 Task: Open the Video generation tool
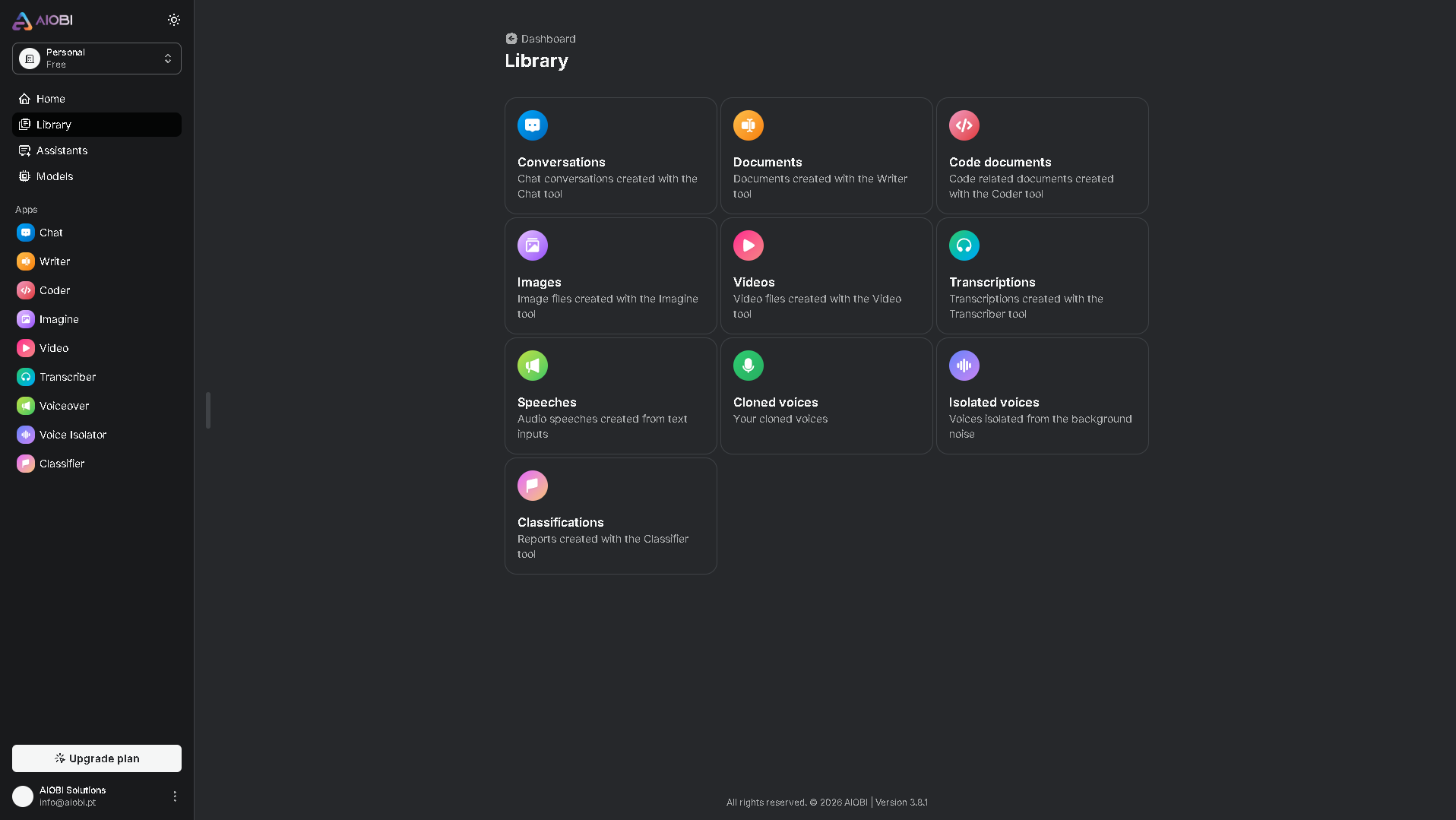click(52, 348)
